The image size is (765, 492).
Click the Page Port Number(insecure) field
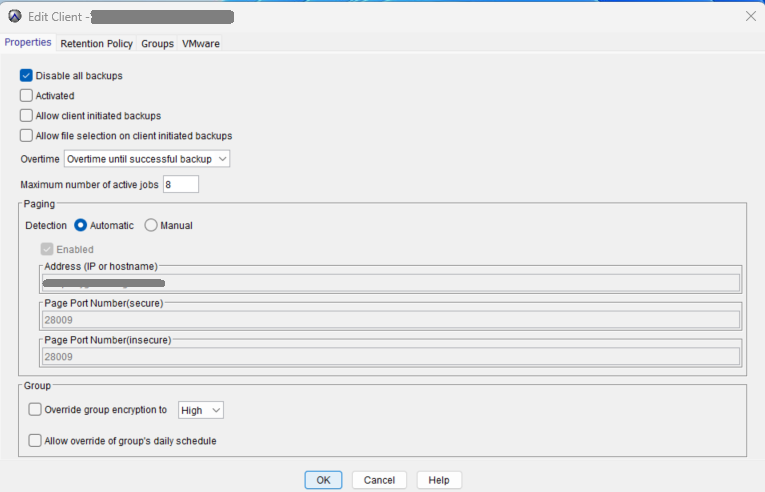pyautogui.click(x=391, y=356)
